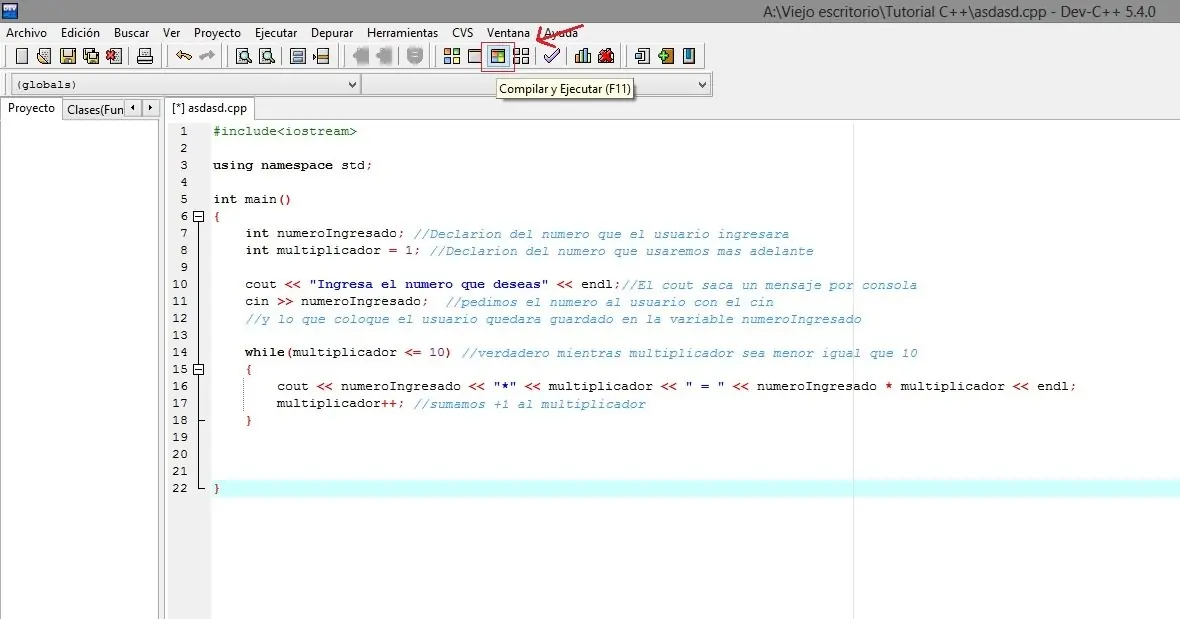Open the Herramientas menu
Image resolution: width=1180 pixels, height=619 pixels.
pos(402,33)
